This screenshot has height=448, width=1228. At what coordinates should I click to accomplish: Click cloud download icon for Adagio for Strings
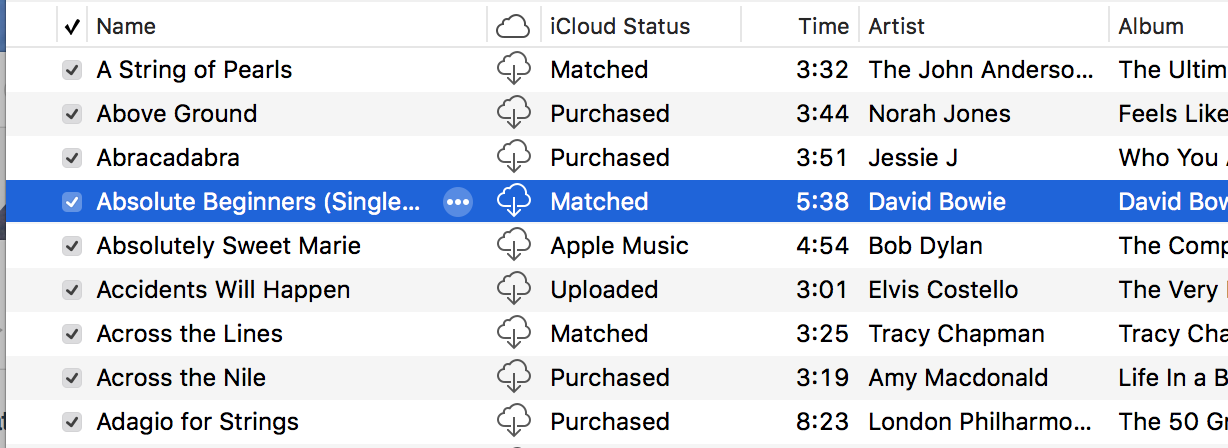513,422
